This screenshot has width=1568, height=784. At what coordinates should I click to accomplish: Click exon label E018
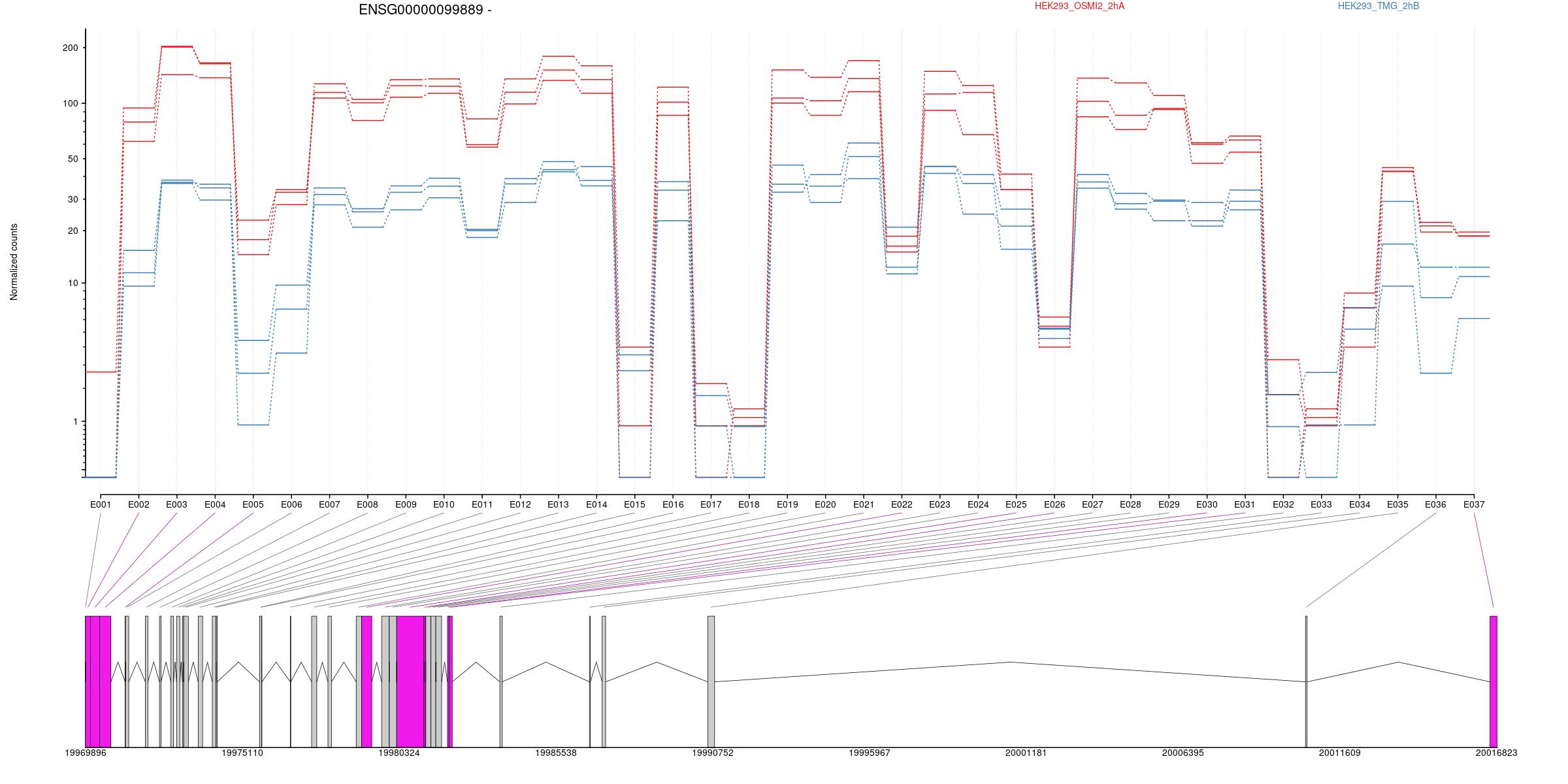tap(749, 504)
